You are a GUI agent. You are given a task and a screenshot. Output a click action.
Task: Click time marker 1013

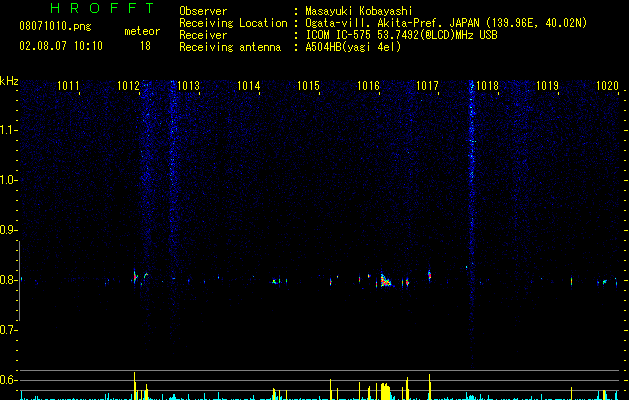pos(188,86)
